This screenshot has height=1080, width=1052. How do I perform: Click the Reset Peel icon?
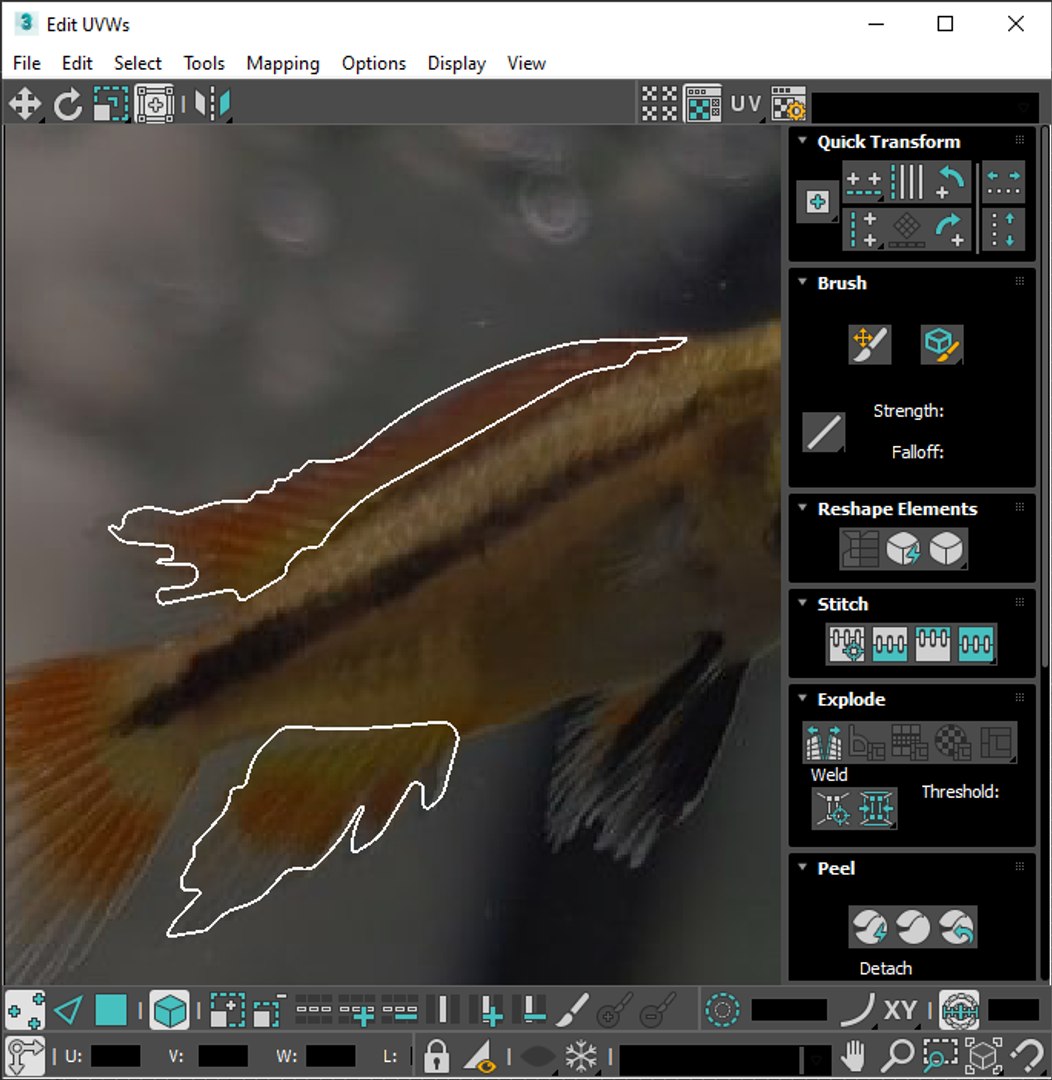point(957,926)
